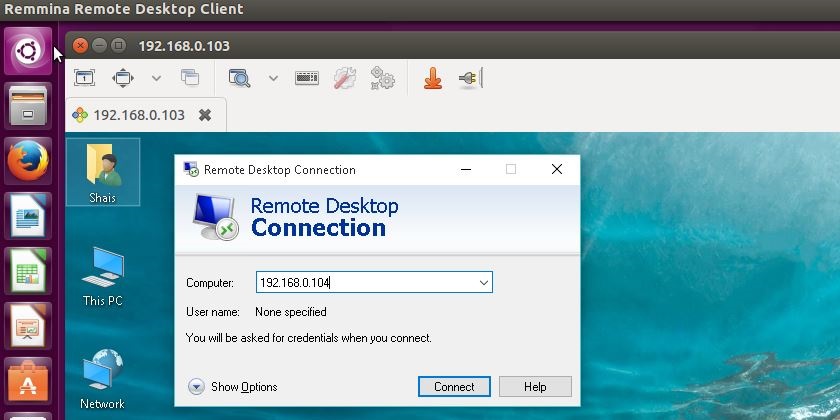Viewport: 840px width, 420px height.
Task: Click Remote Desktop Connection title bar icon
Action: [x=191, y=169]
